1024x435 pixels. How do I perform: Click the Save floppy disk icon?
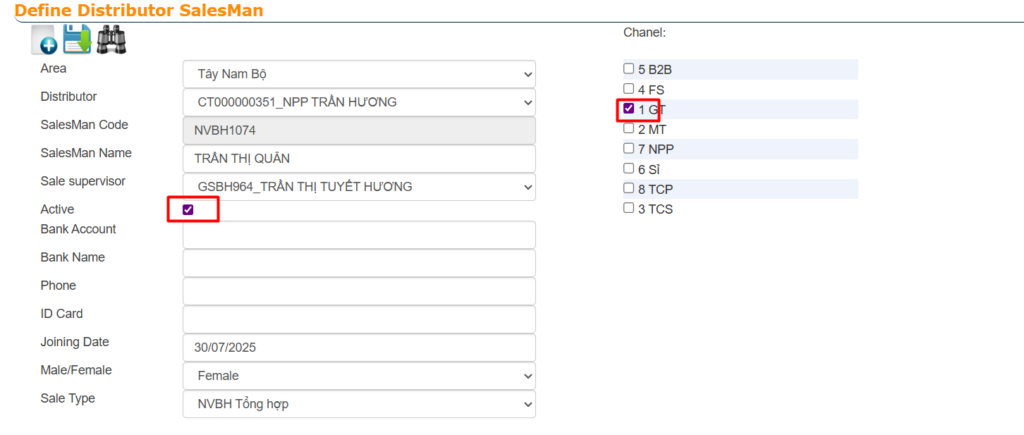[x=77, y=40]
